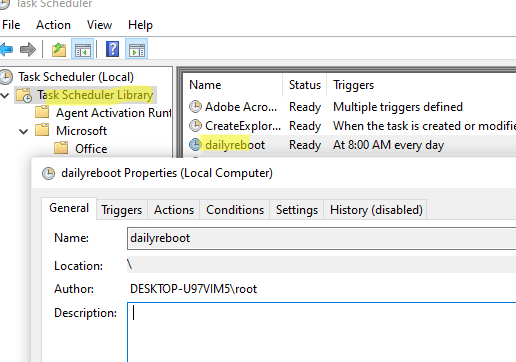
Task: Click the Task Scheduler Library folder icon
Action: point(24,95)
